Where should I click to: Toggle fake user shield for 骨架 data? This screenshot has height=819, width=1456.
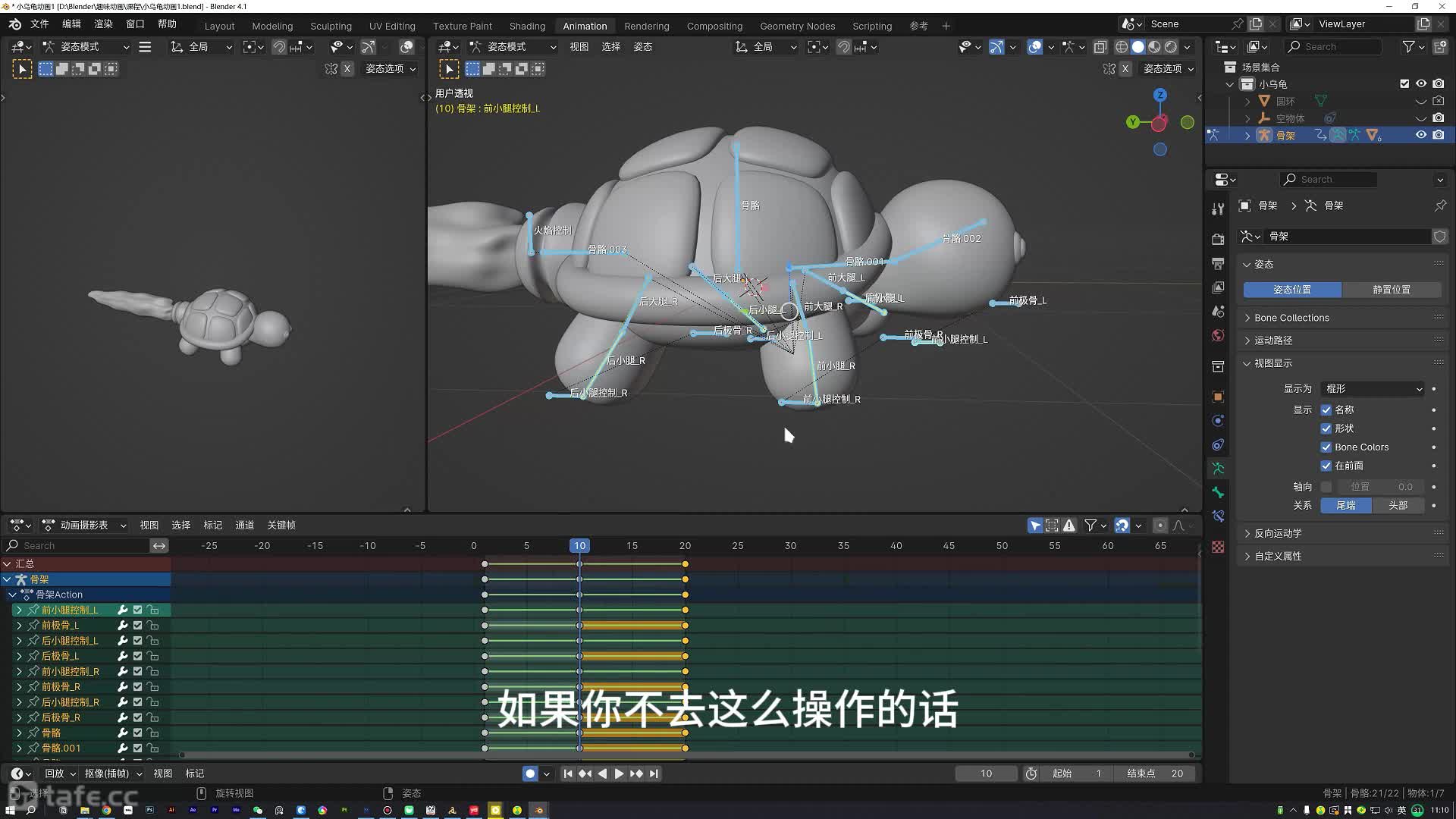click(1439, 237)
